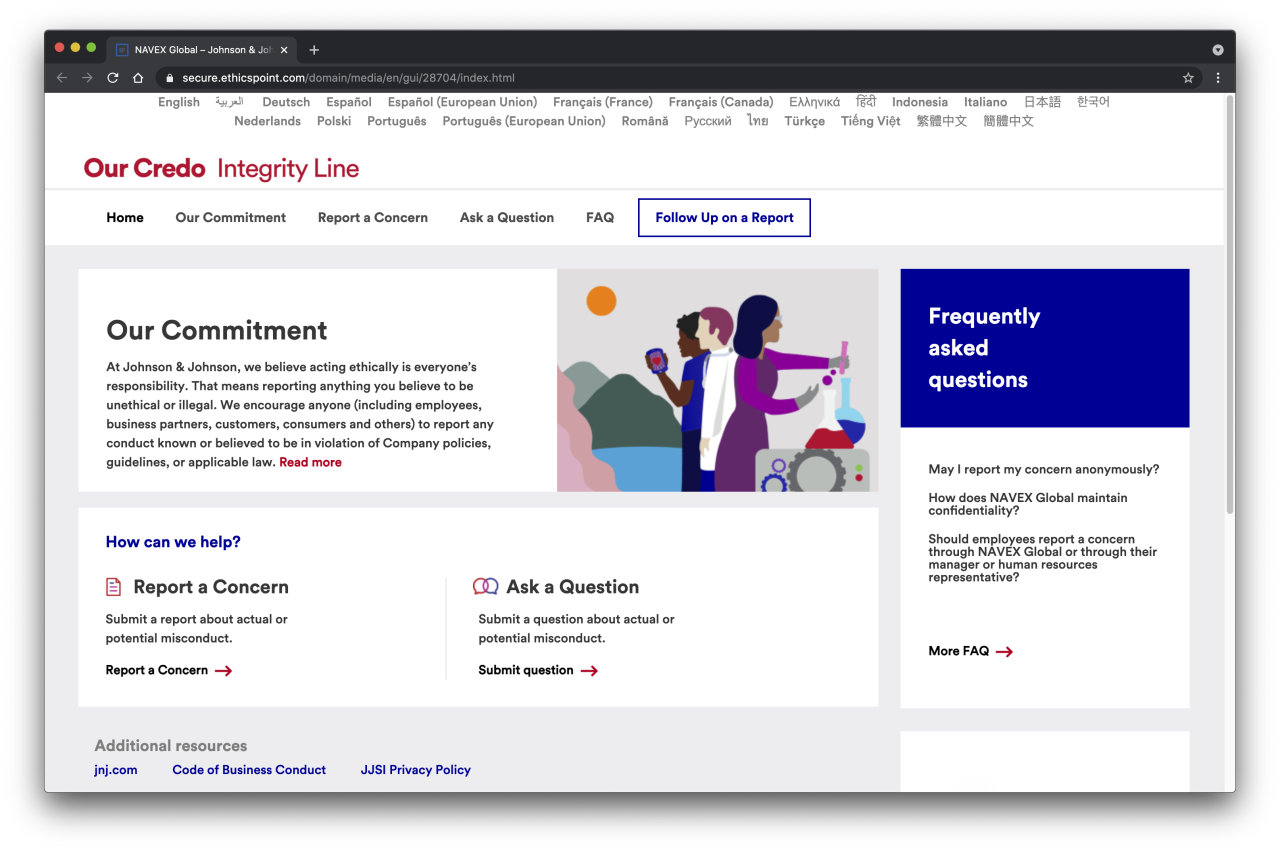
Task: Switch language to Português (European Union)
Action: pyautogui.click(x=524, y=121)
